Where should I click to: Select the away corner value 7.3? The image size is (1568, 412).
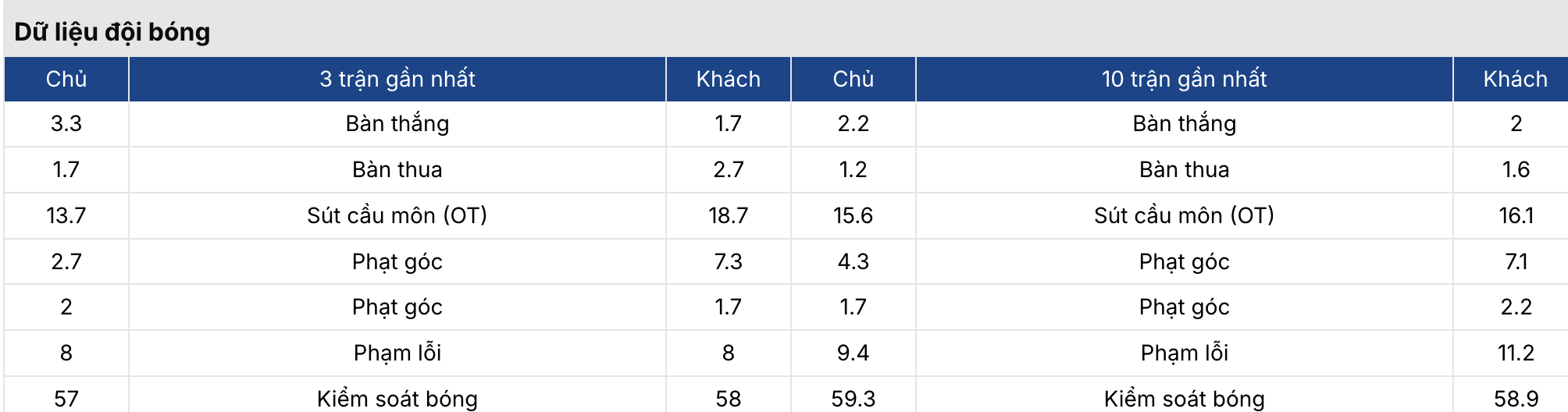pyautogui.click(x=728, y=261)
